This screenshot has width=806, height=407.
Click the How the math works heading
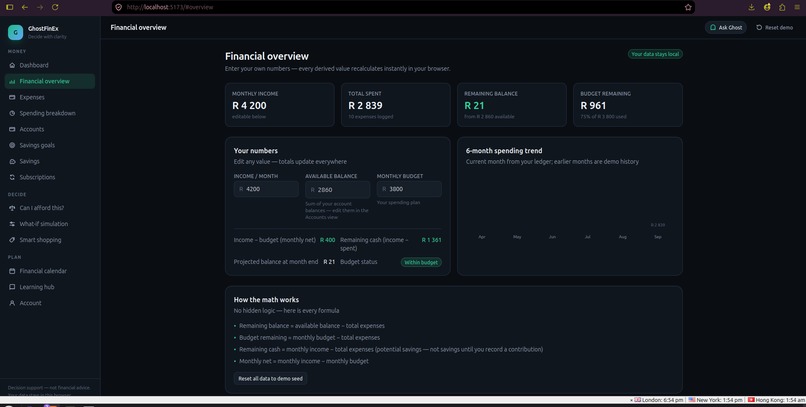pos(266,300)
